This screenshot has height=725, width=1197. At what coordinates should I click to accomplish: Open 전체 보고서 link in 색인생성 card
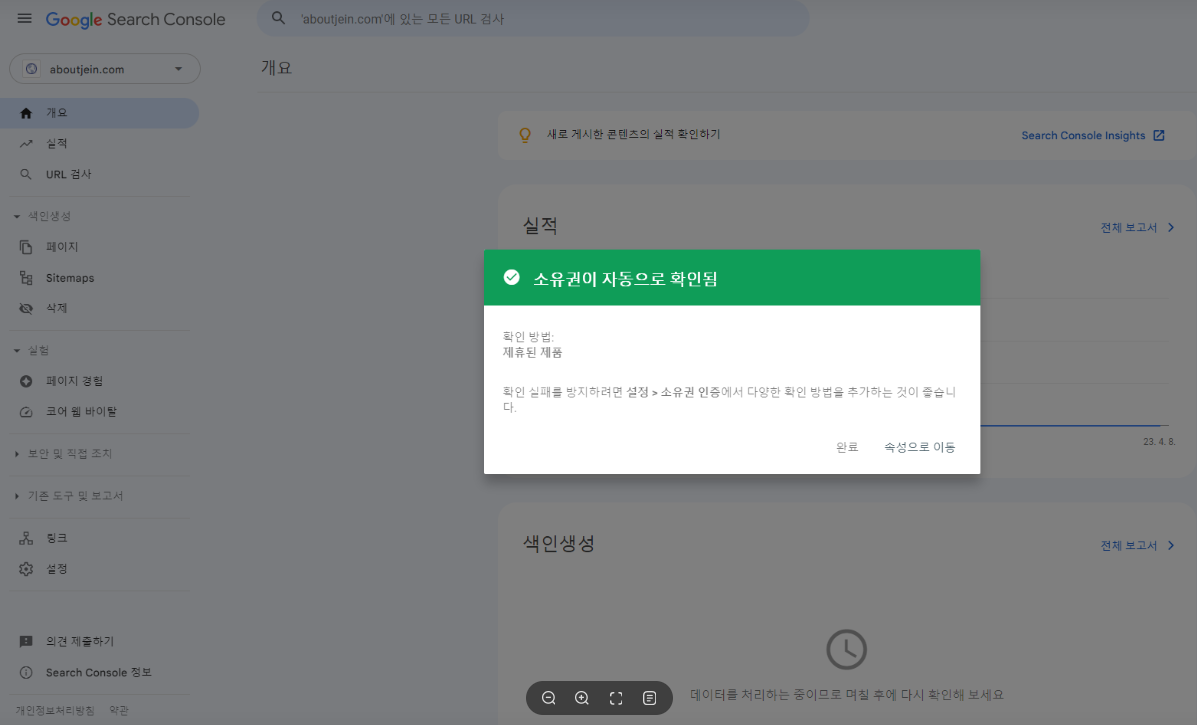pyautogui.click(x=1128, y=546)
